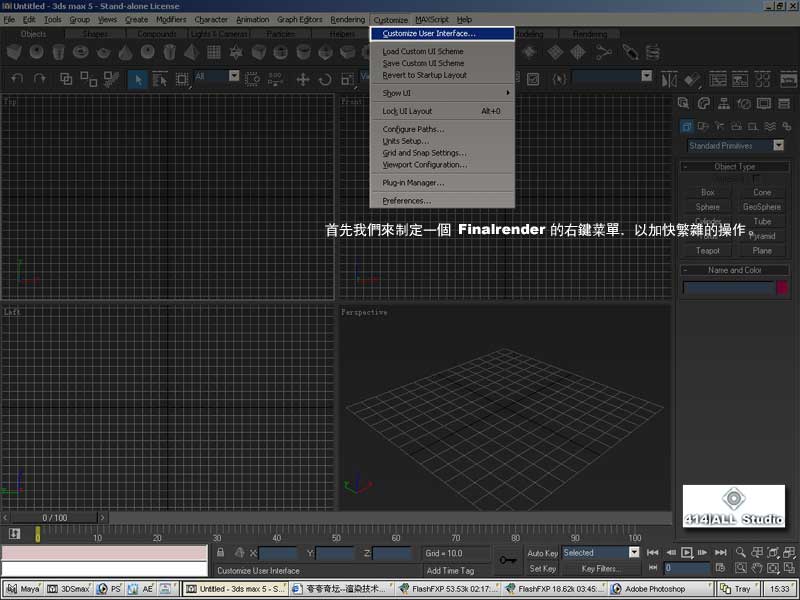The width and height of the screenshot is (800, 600).
Task: Click the Play Animation control
Action: (x=687, y=552)
